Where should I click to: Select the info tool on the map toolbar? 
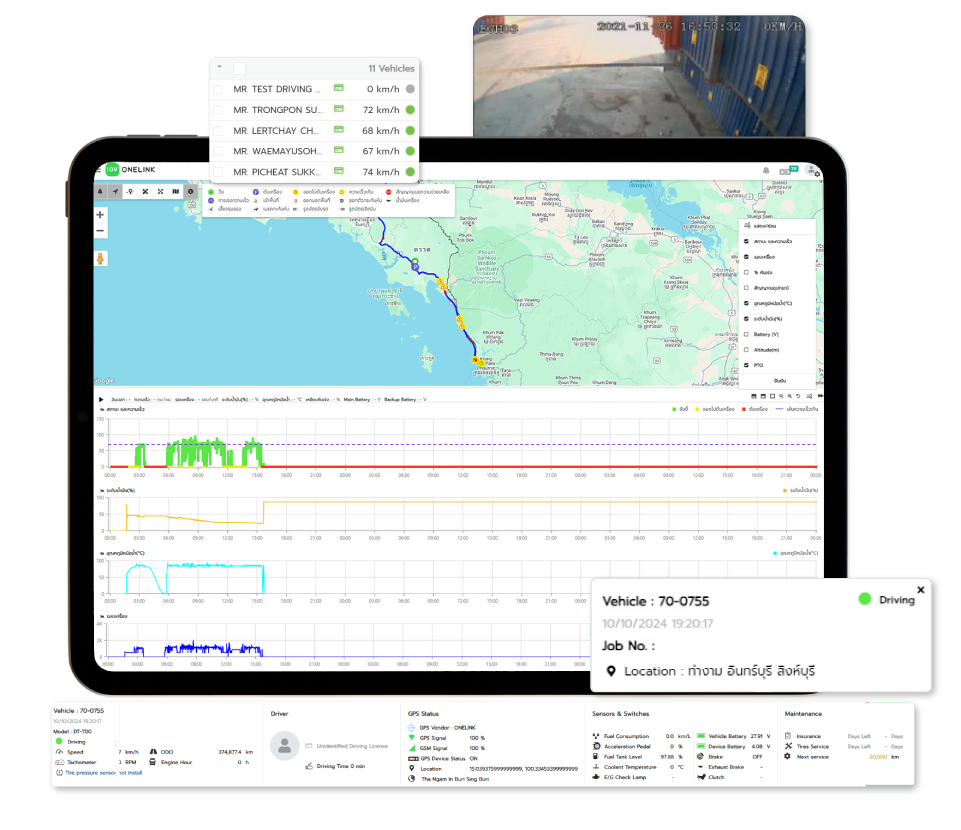[191, 191]
